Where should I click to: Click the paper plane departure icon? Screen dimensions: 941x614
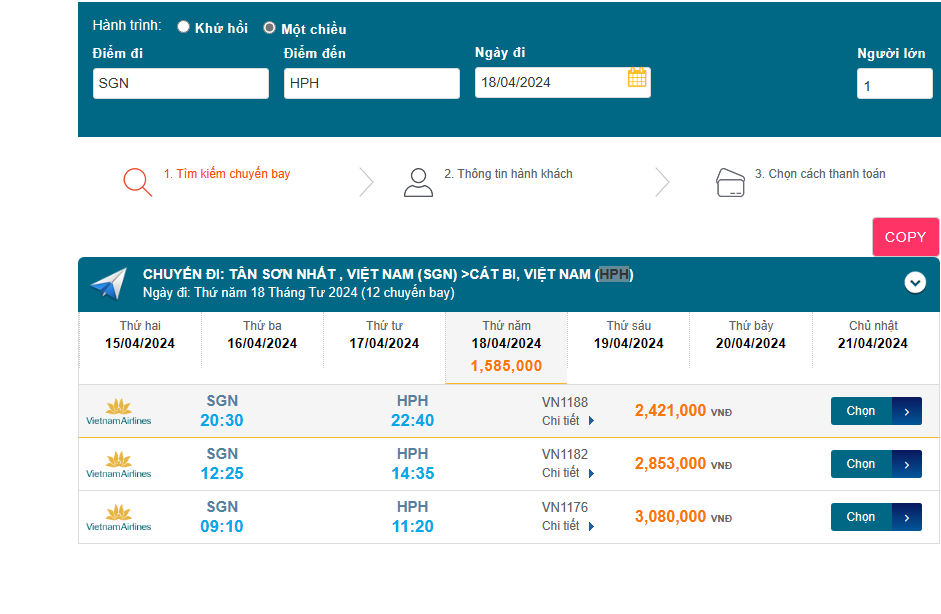coord(108,283)
